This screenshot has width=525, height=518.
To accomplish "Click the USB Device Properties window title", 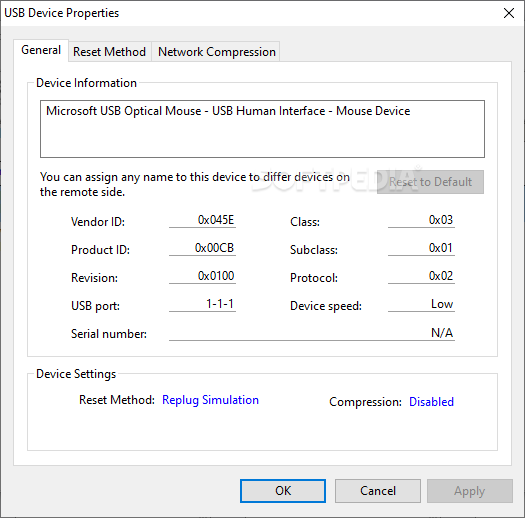I will coord(62,13).
